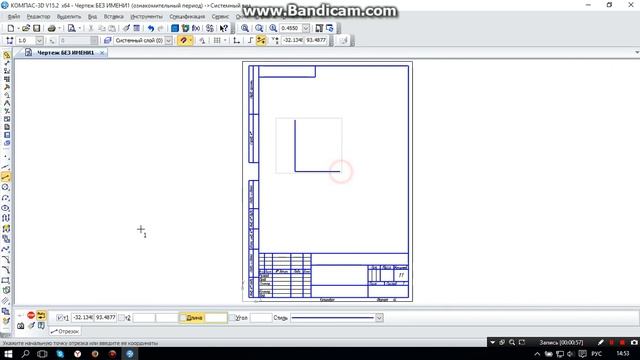Open a file with the Open folder icon
This screenshot has height=360, width=640.
(26, 28)
